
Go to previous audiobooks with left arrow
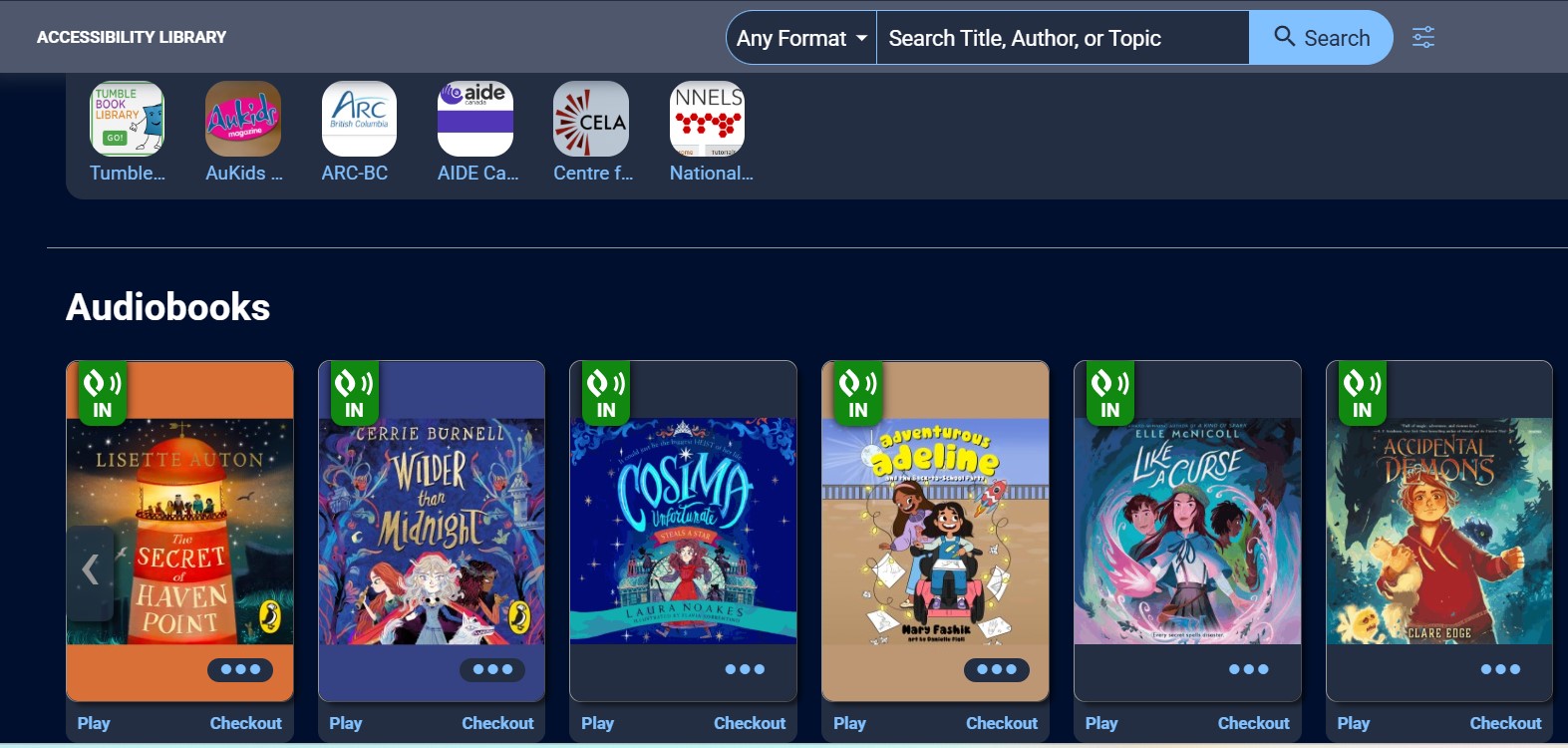point(90,570)
